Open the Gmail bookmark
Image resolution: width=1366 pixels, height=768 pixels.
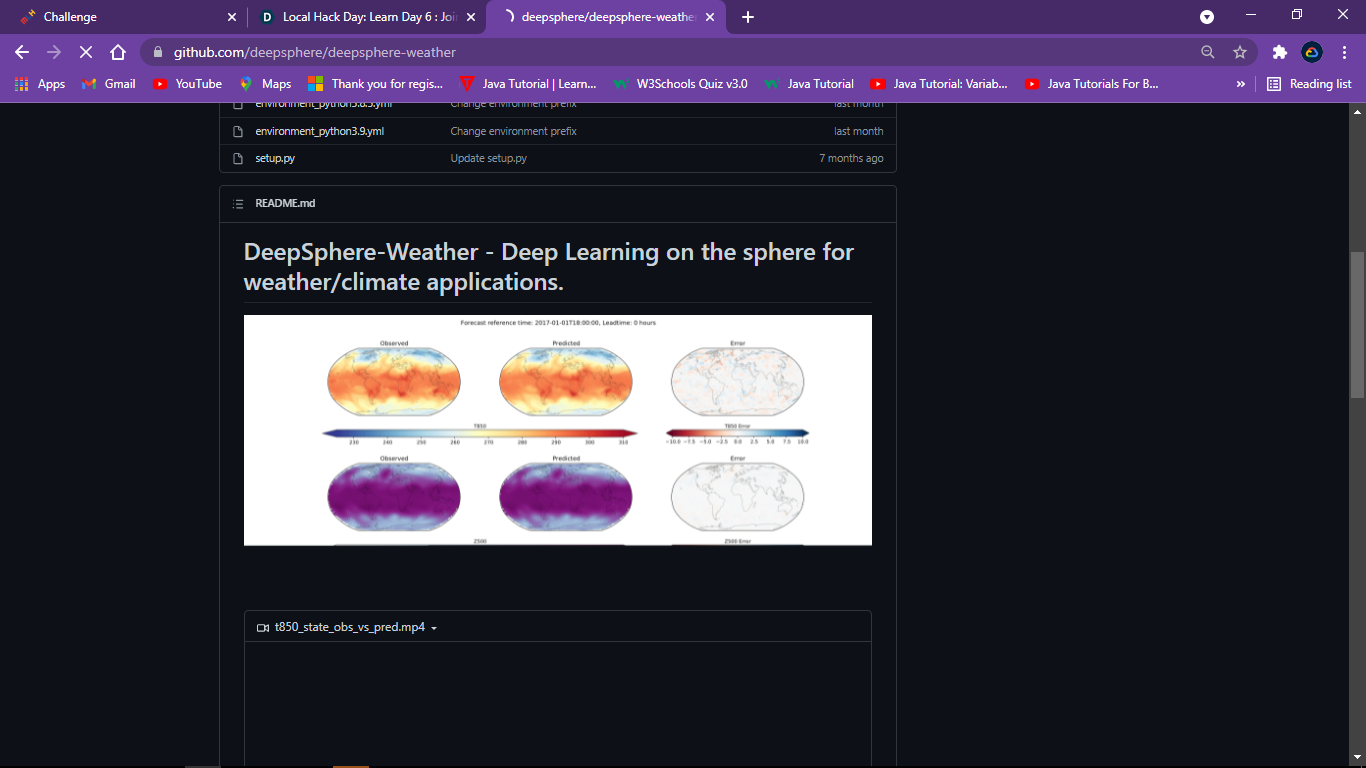click(109, 84)
